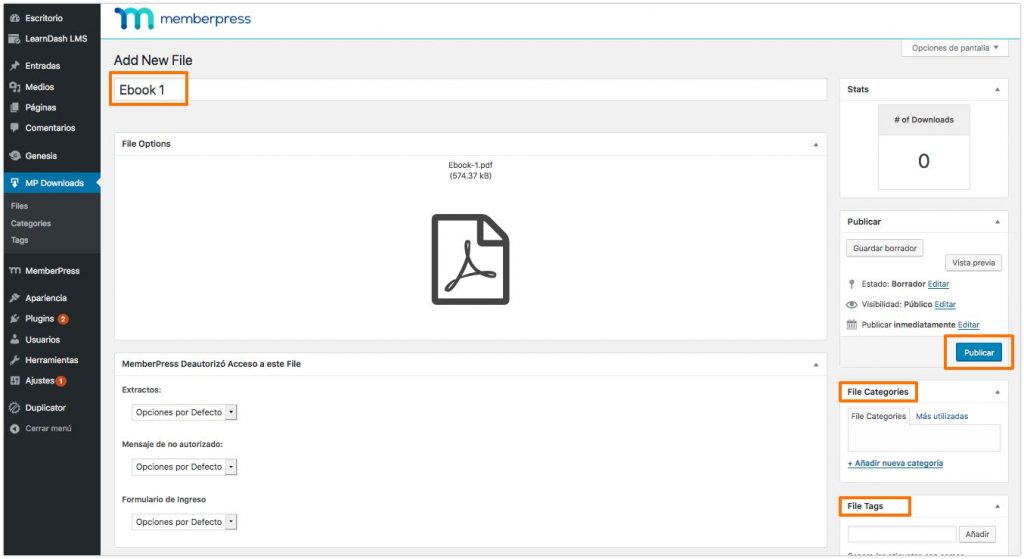The width and height of the screenshot is (1024, 559).
Task: Open the Apariencia brush icon
Action: [14, 298]
